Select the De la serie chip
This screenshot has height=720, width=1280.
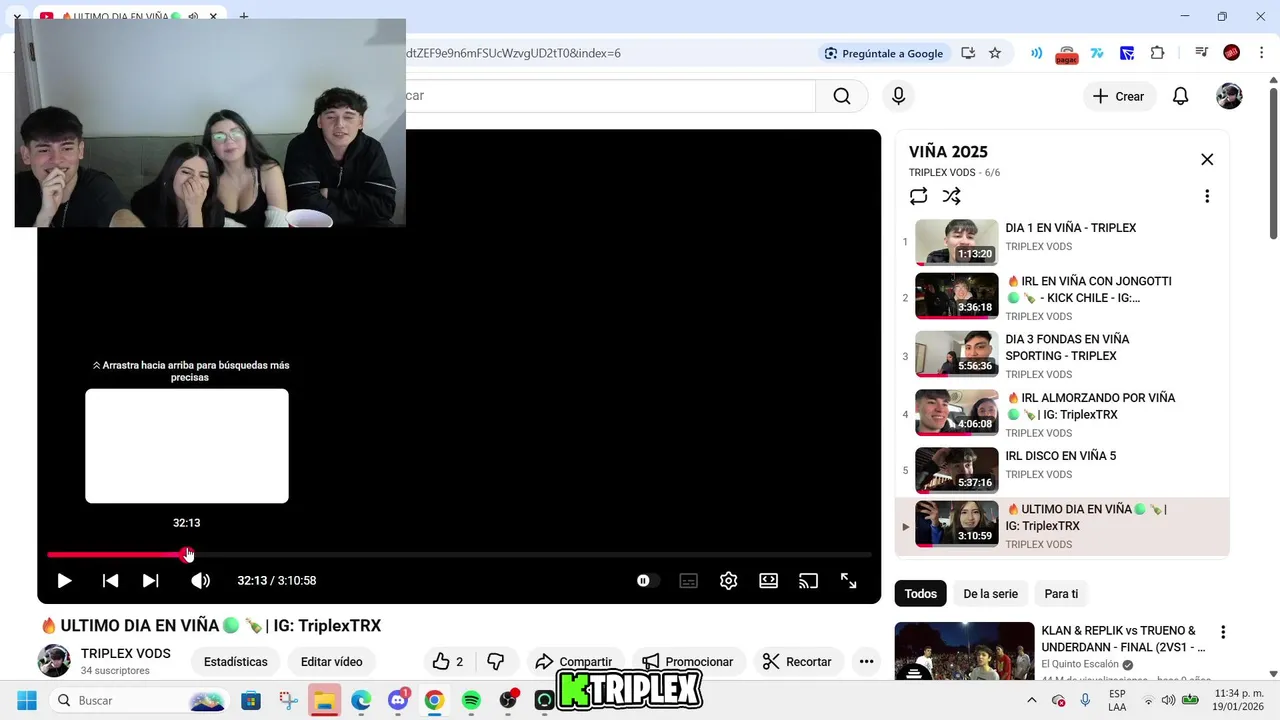(x=990, y=594)
